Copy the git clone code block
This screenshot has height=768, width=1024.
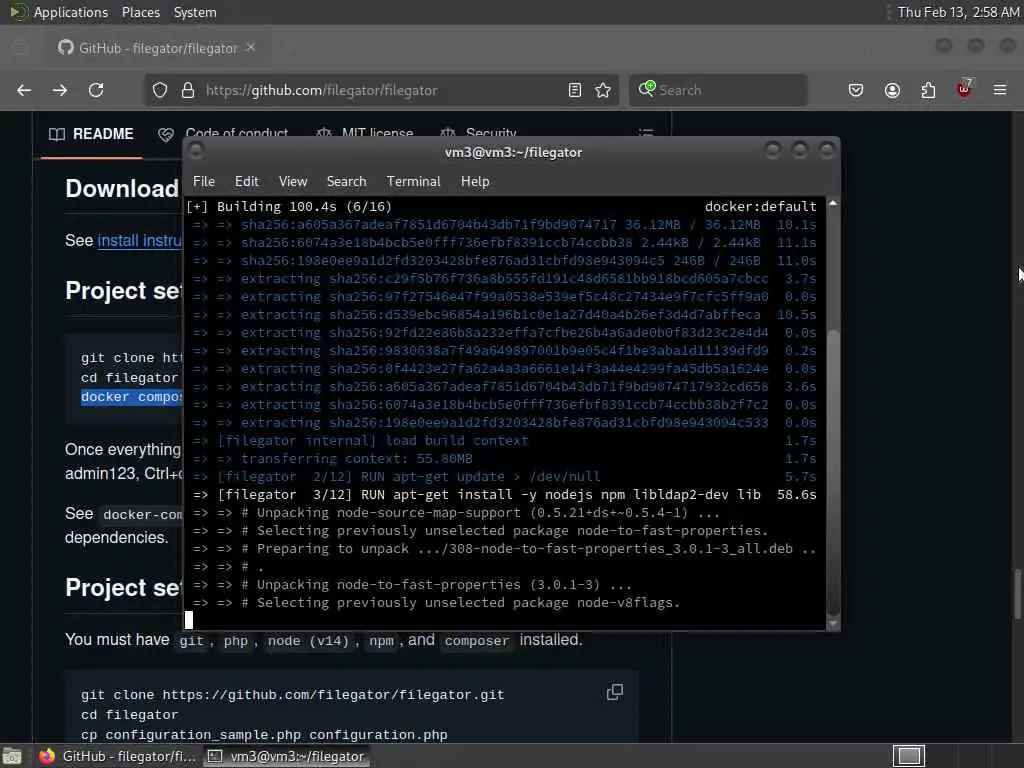(x=615, y=692)
